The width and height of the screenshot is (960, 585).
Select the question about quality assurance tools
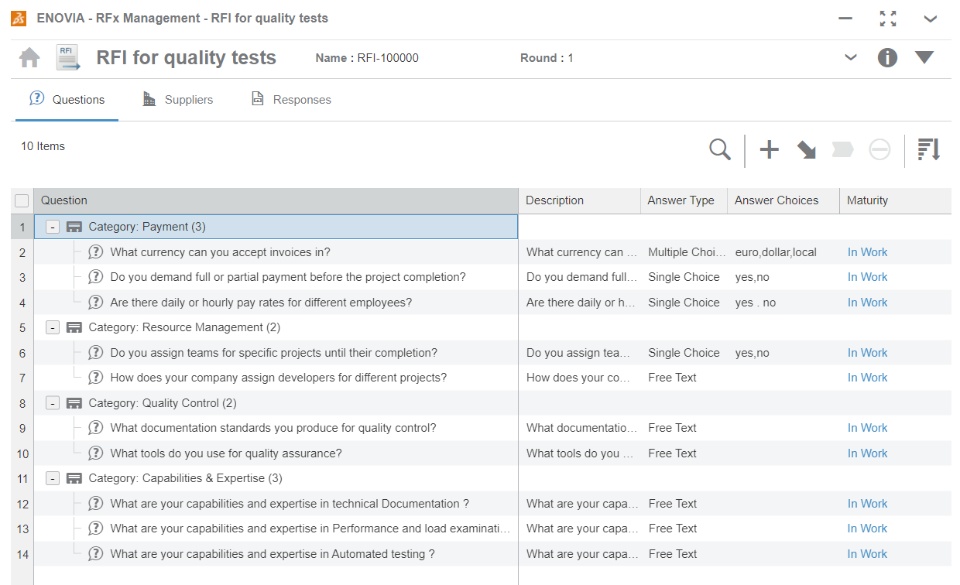point(226,453)
